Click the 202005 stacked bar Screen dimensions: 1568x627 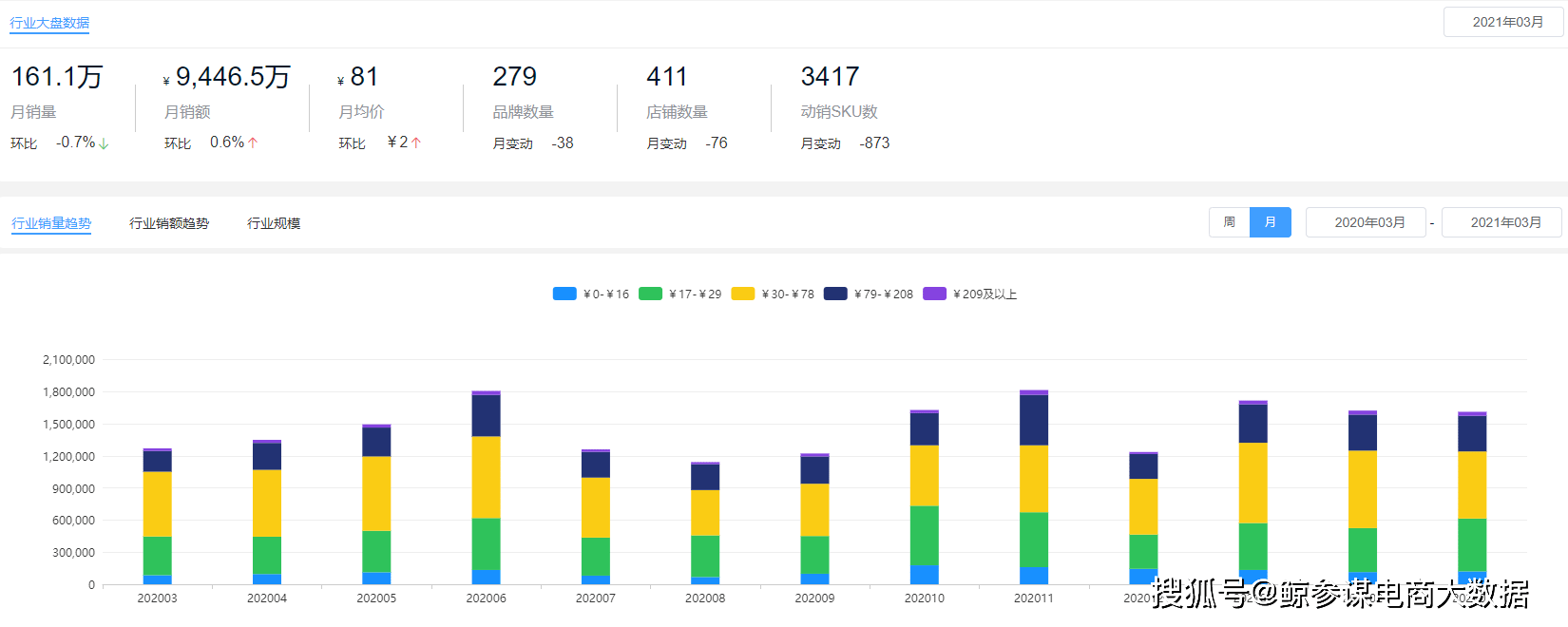[376, 504]
